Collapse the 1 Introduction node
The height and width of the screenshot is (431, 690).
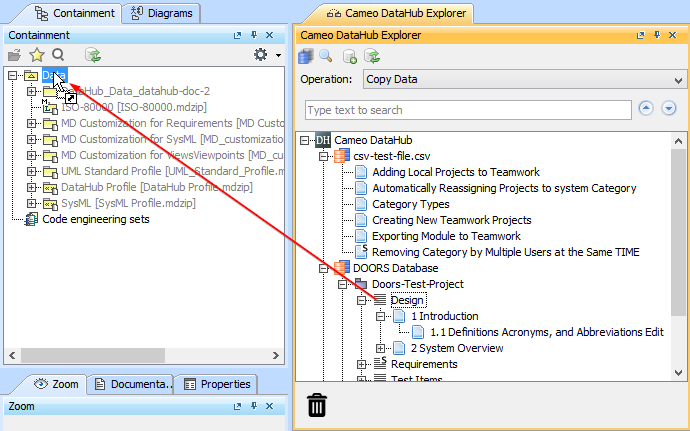pos(380,316)
